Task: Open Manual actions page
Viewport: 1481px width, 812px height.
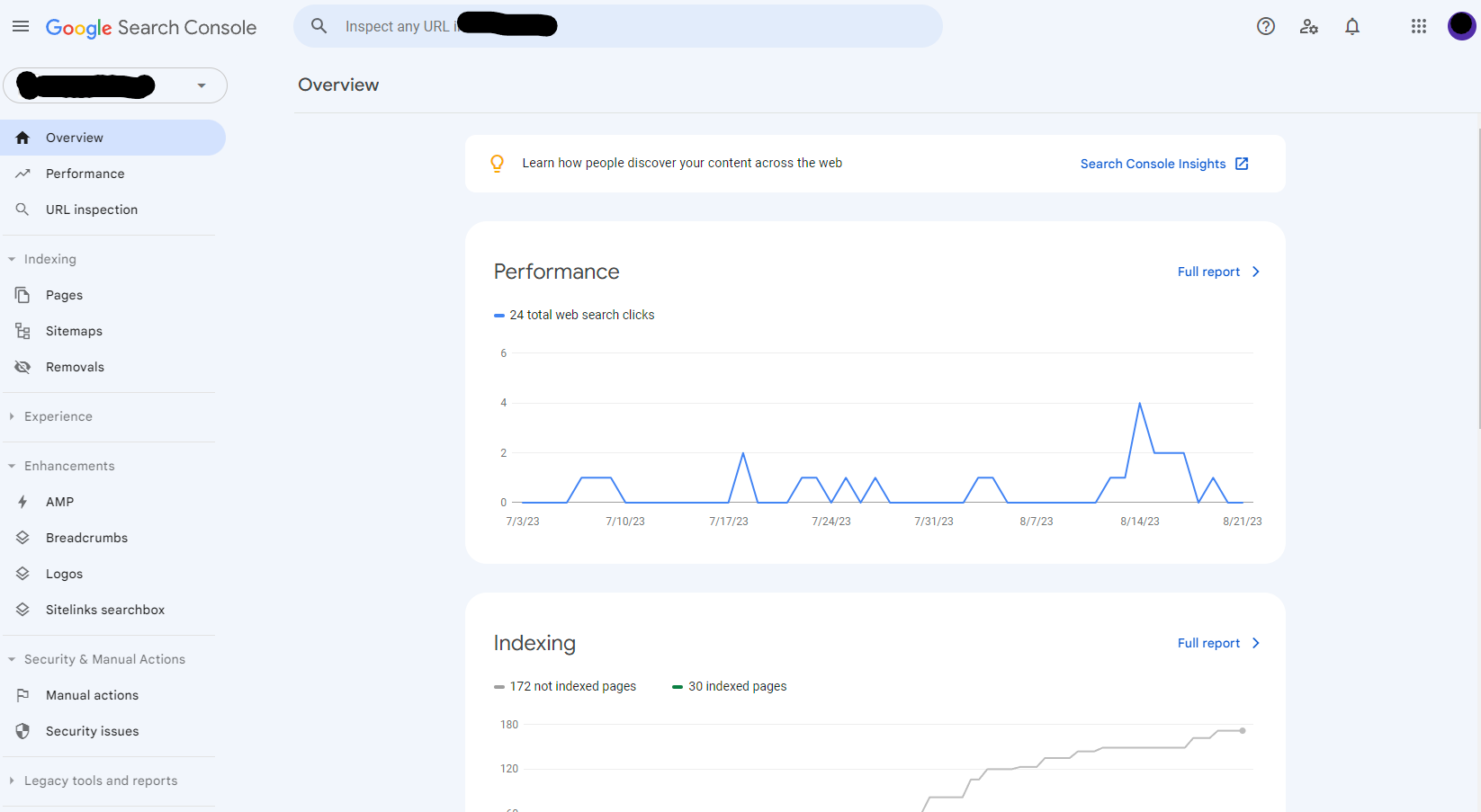Action: 112,695
